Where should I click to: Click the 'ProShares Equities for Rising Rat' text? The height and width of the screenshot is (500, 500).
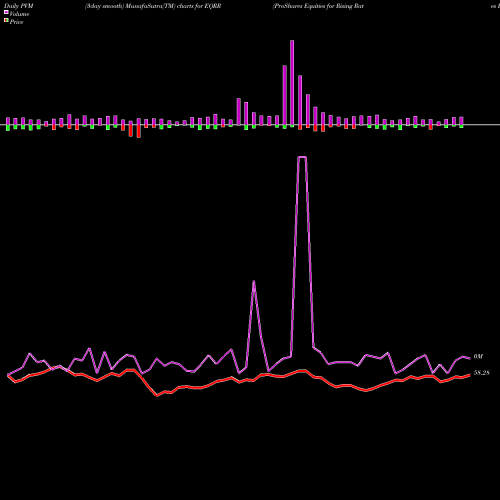(x=319, y=6)
